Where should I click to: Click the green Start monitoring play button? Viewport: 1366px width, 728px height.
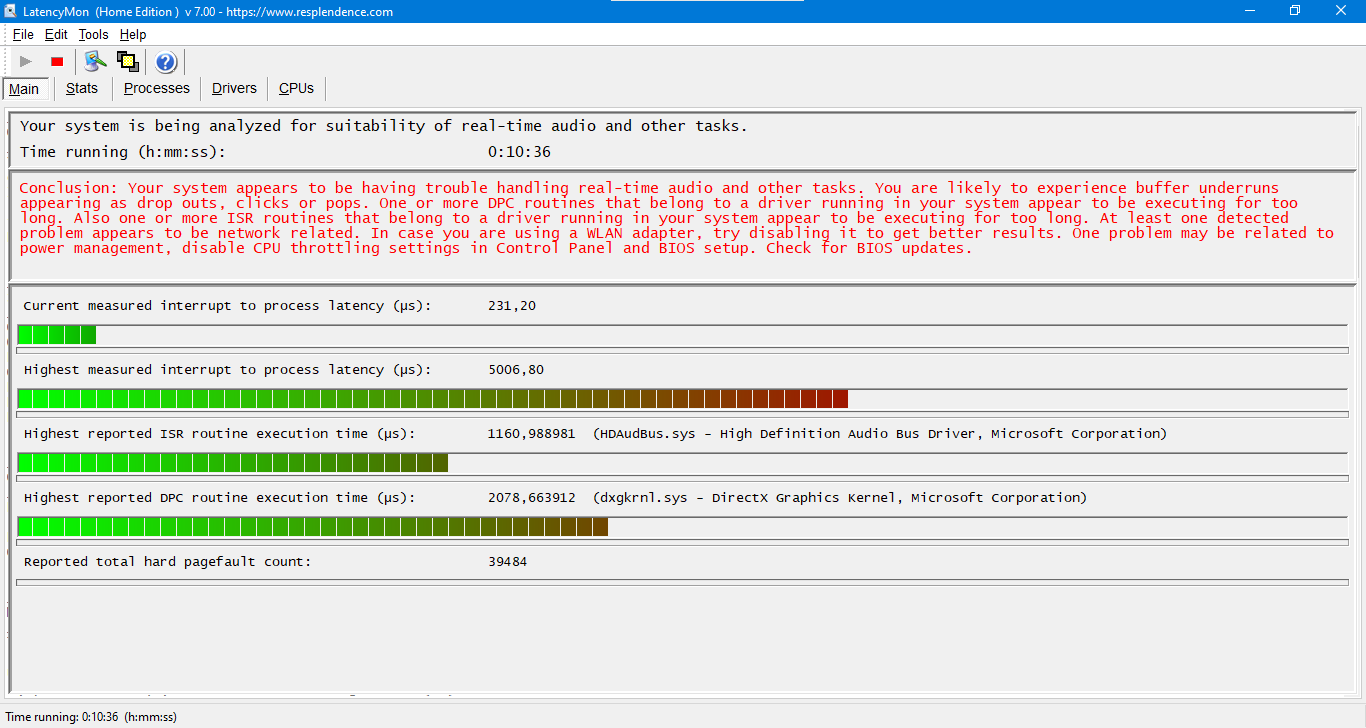point(26,62)
